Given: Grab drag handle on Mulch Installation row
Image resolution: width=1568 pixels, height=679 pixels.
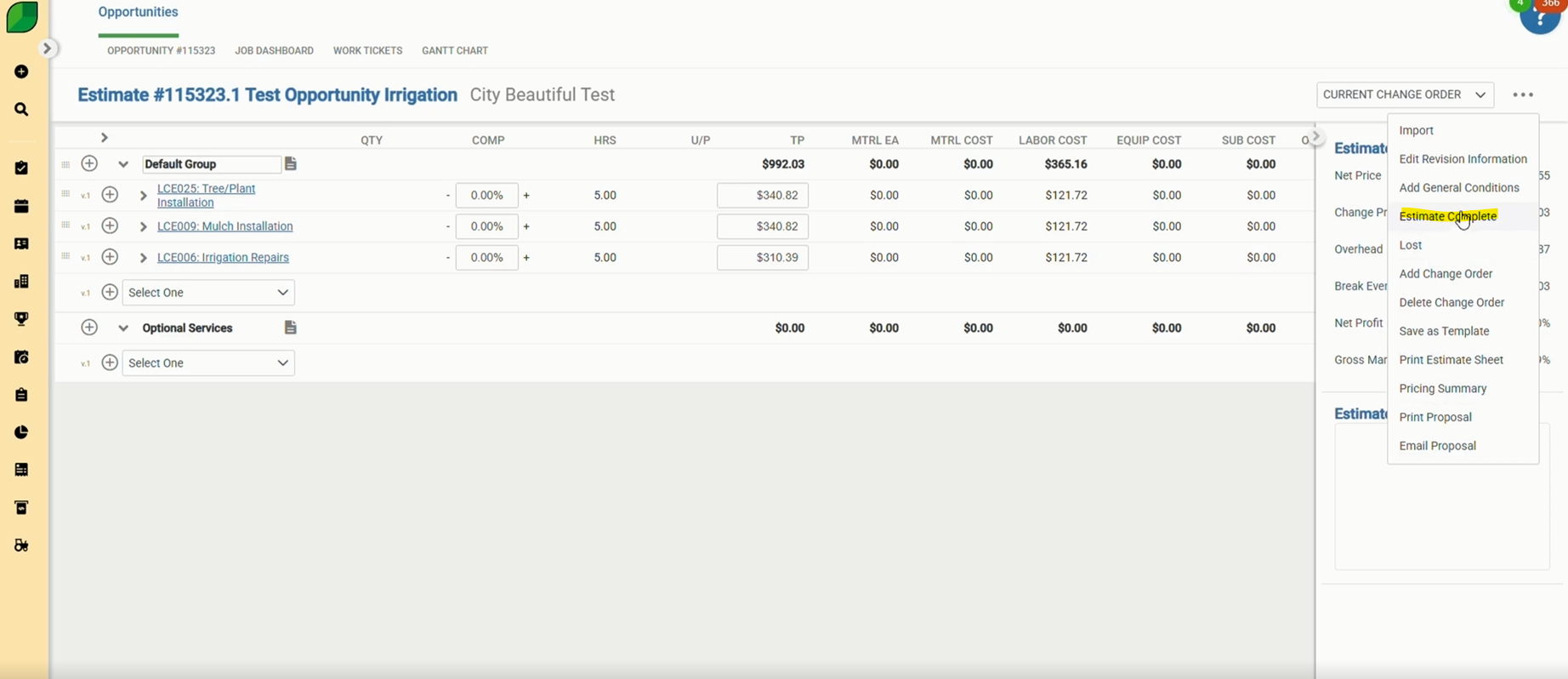Looking at the screenshot, I should pos(65,225).
